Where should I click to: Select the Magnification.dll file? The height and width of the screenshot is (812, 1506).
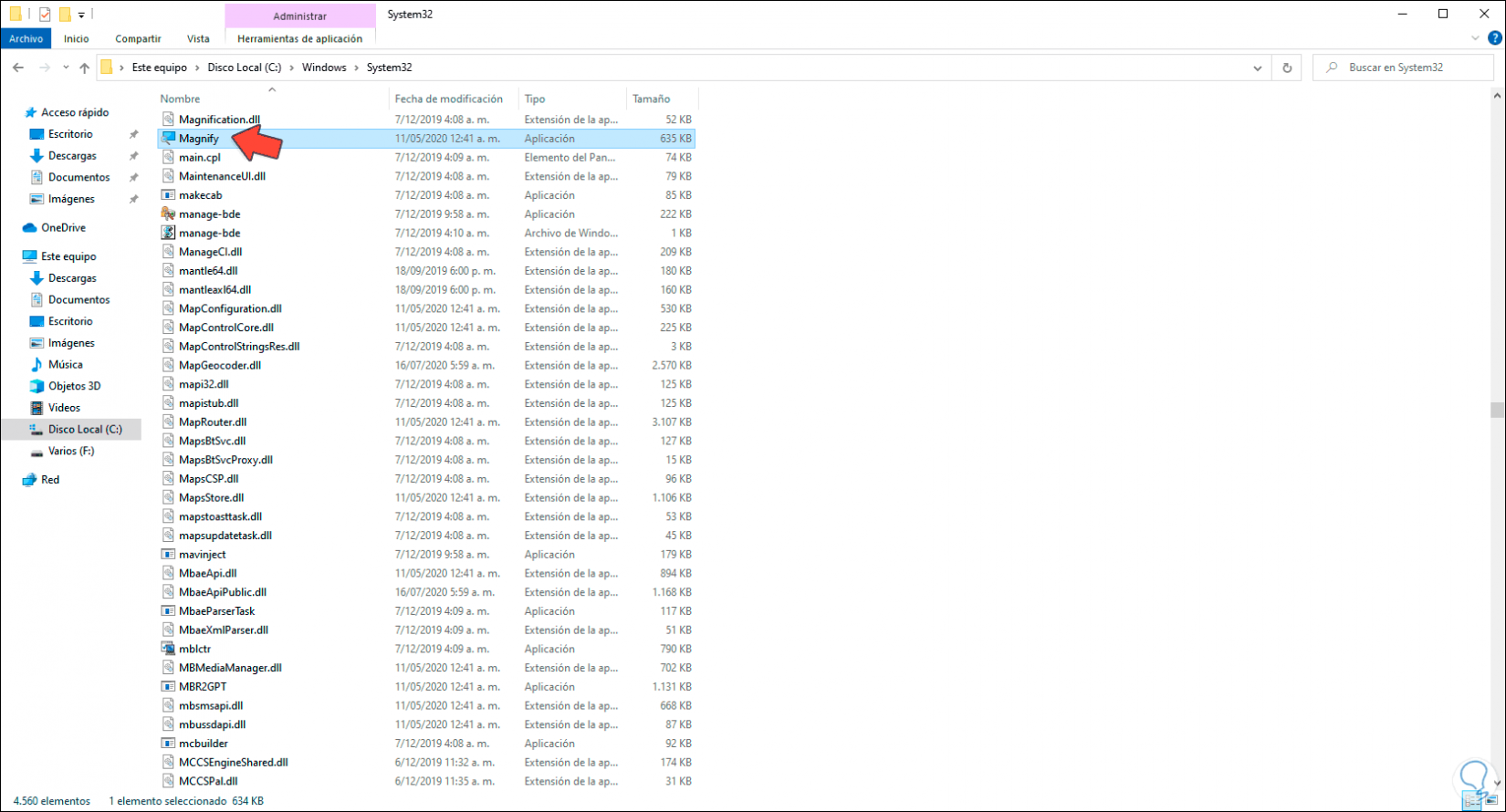point(219,120)
